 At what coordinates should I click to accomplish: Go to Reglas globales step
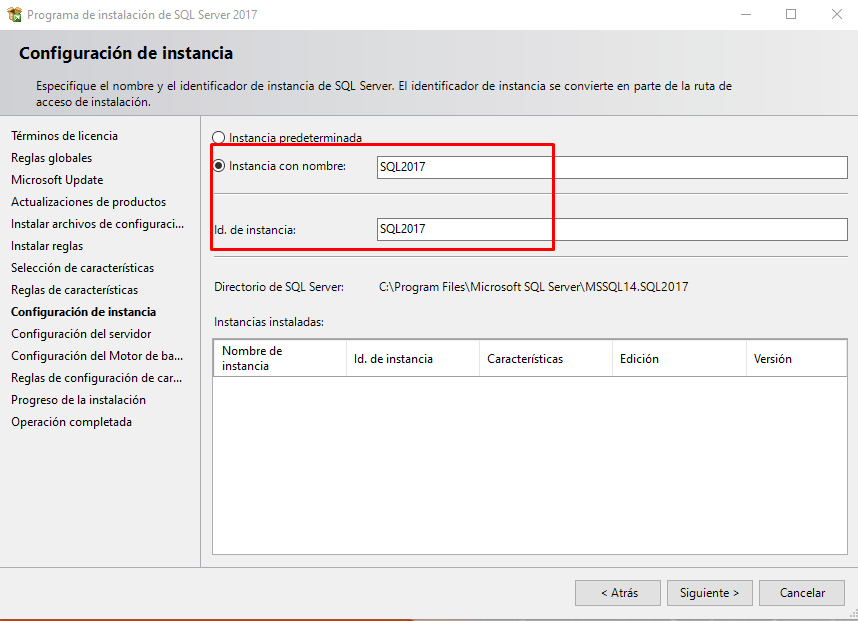tap(51, 158)
